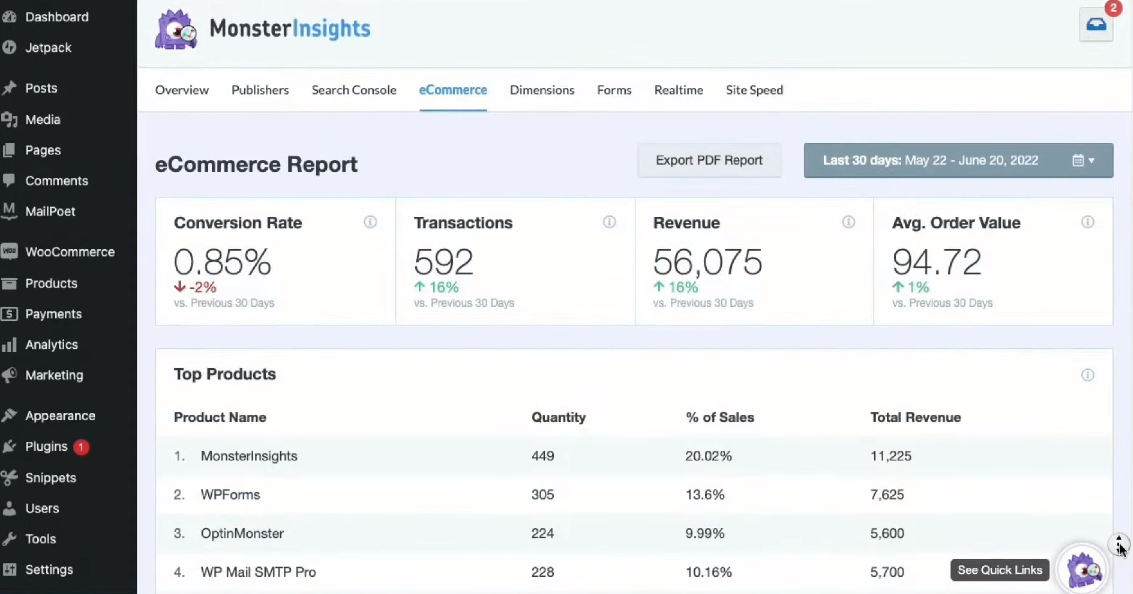Go to the Realtime tab
The width and height of the screenshot is (1133, 594).
(678, 90)
